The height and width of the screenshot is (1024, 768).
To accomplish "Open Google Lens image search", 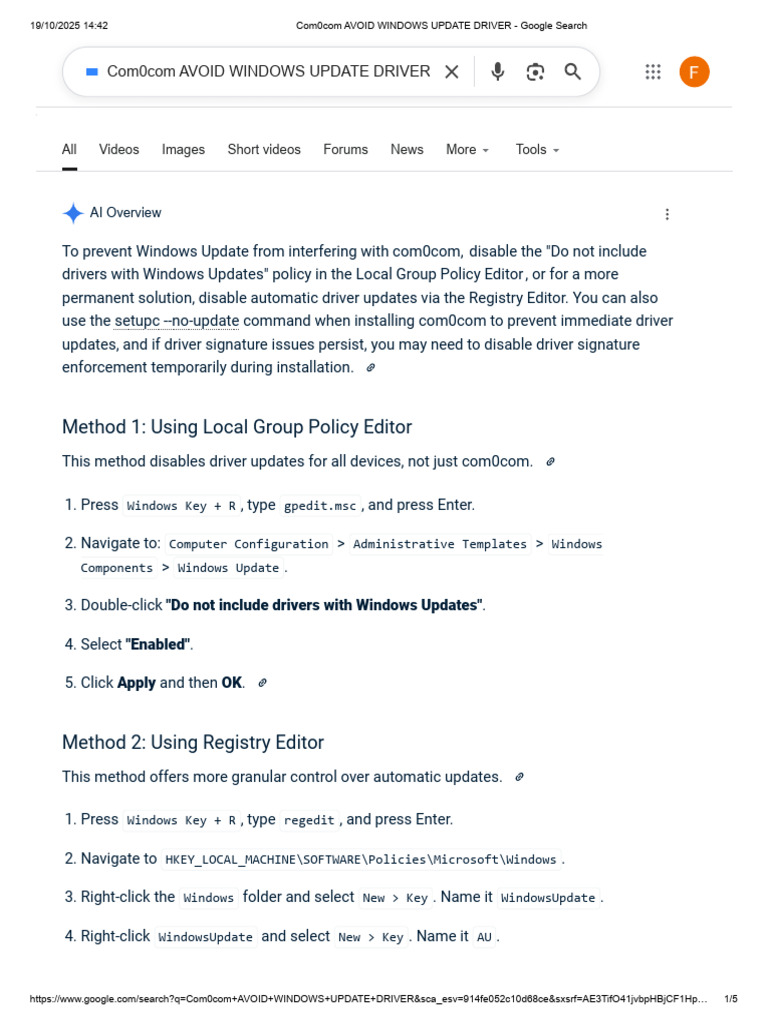I will click(x=535, y=72).
